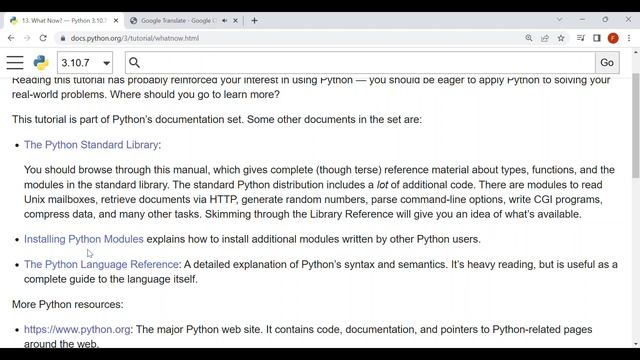This screenshot has height=360, width=640.
Task: Click the italic word 'lot'
Action: [x=382, y=184]
